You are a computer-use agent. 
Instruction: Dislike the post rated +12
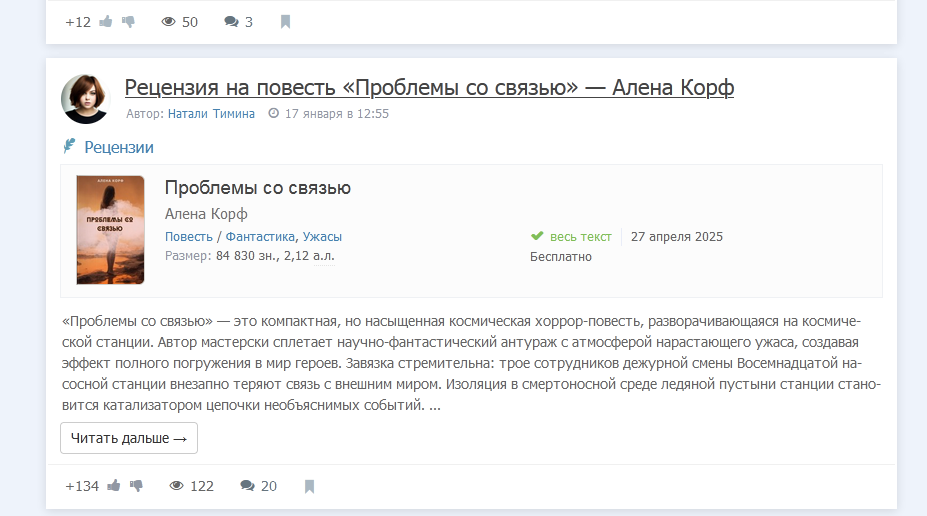(x=128, y=22)
